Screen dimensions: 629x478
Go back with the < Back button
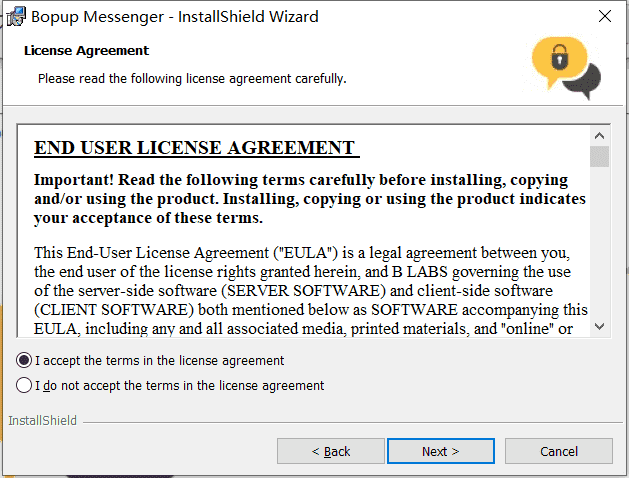point(331,451)
